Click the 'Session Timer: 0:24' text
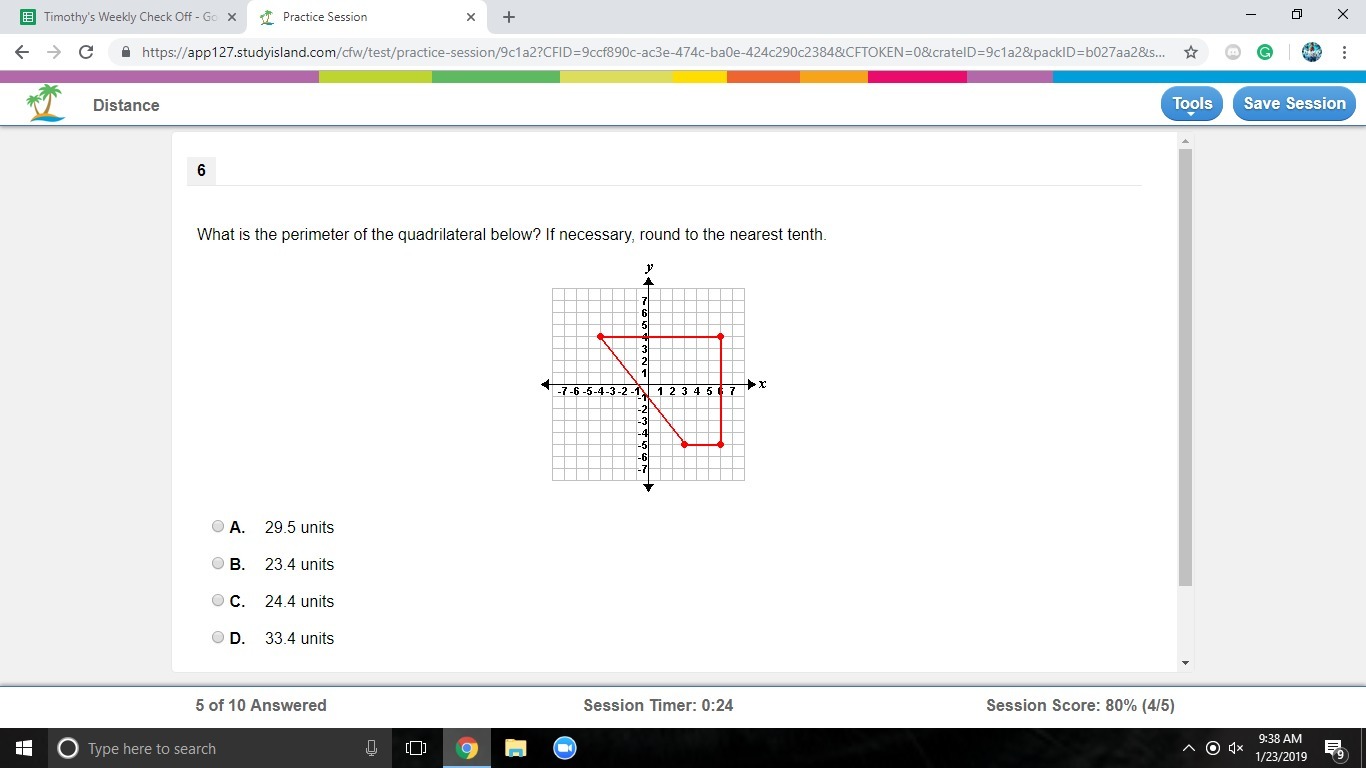 pyautogui.click(x=658, y=706)
